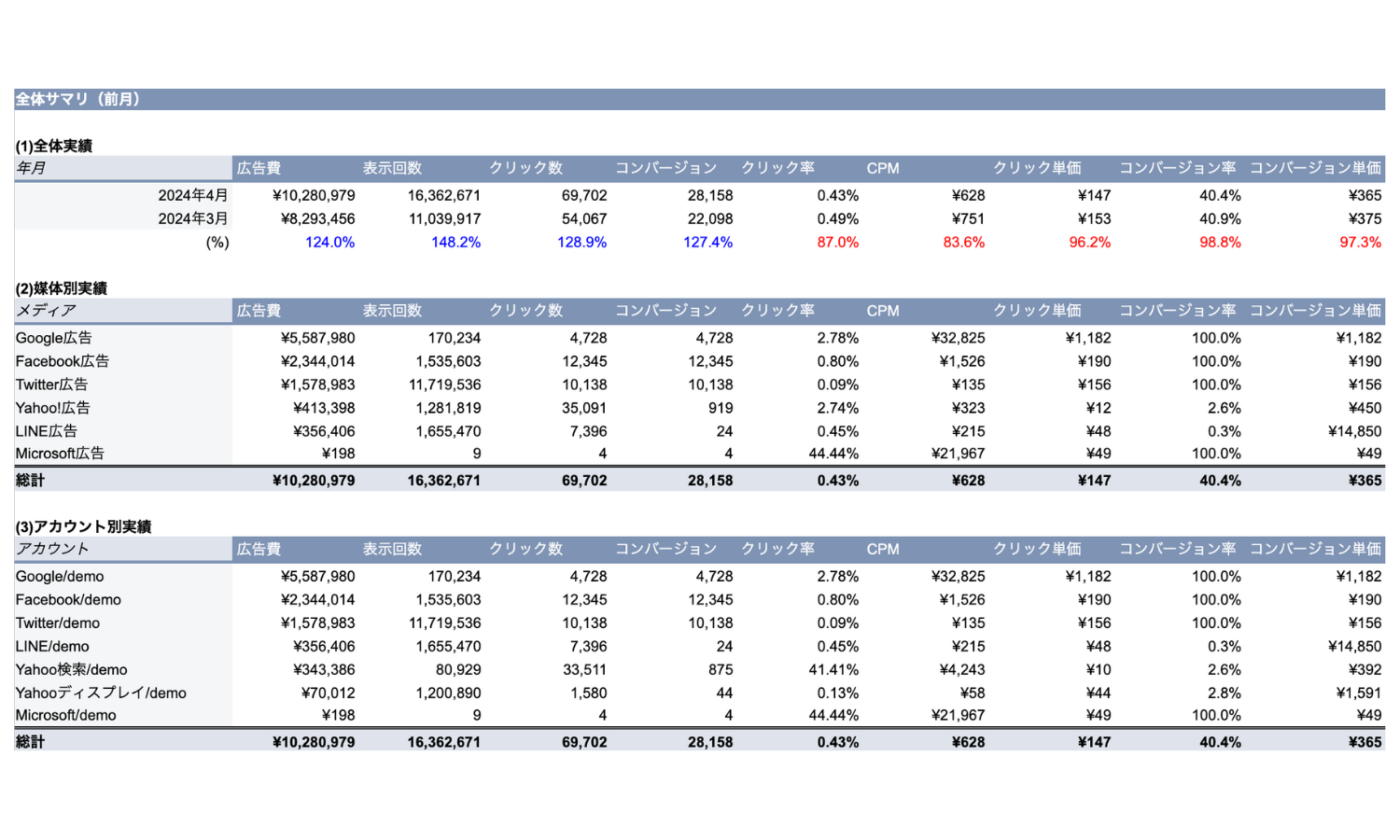The width and height of the screenshot is (1400, 840).
Task: Click the Twitter/demo account row label
Action: coord(57,623)
